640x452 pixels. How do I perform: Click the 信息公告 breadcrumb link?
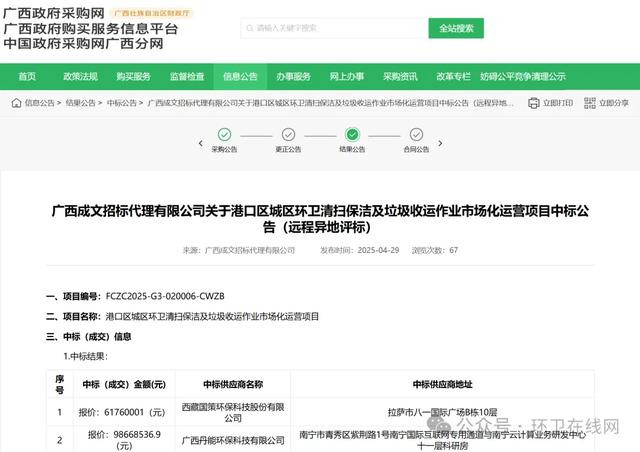[x=40, y=103]
